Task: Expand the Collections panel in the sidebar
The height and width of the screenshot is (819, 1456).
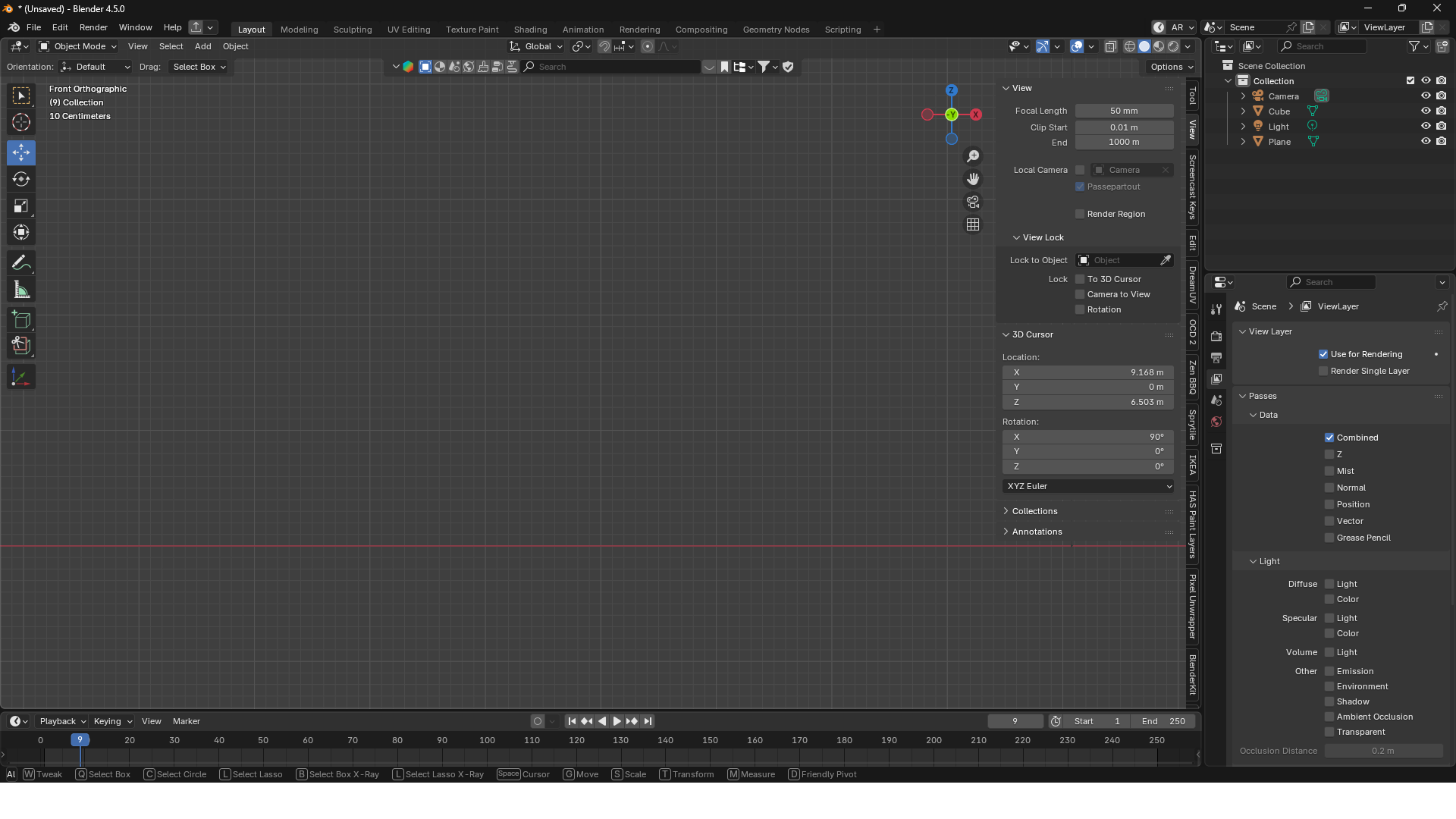Action: pyautogui.click(x=1034, y=511)
